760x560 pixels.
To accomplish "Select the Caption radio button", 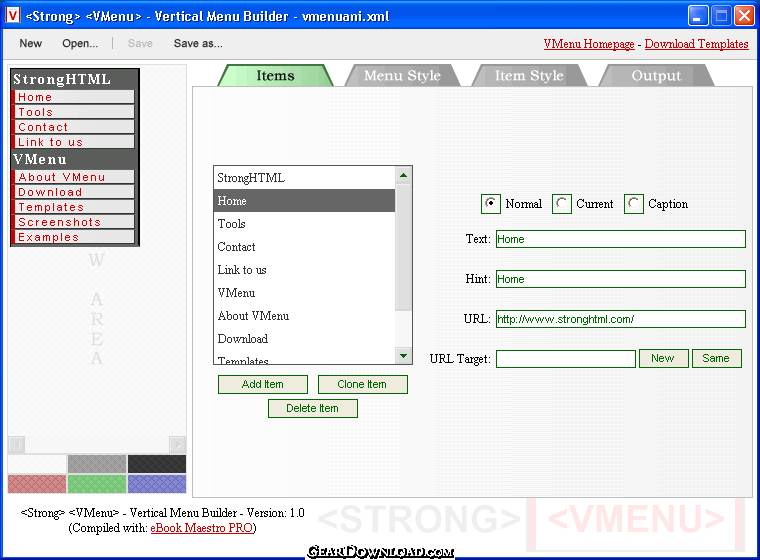I will [x=633, y=204].
